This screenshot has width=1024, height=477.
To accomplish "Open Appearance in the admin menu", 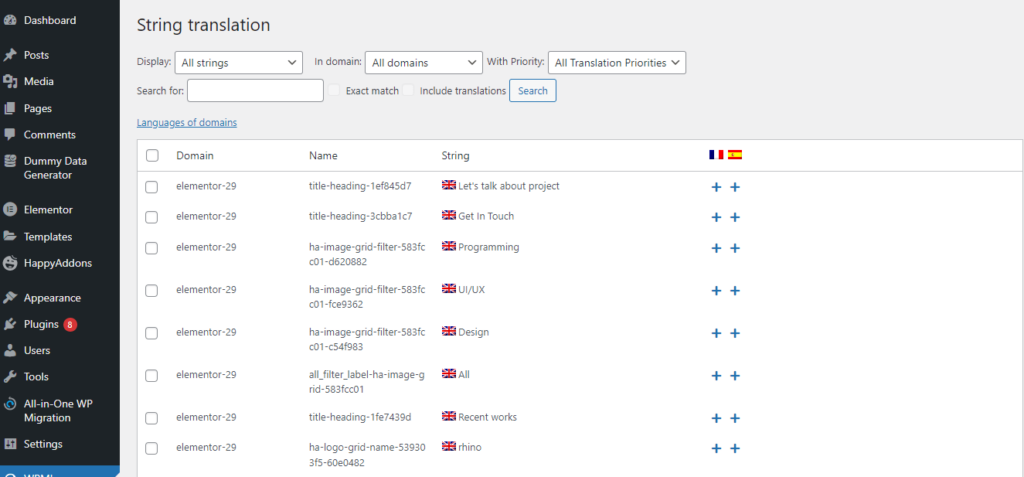I will [52, 298].
